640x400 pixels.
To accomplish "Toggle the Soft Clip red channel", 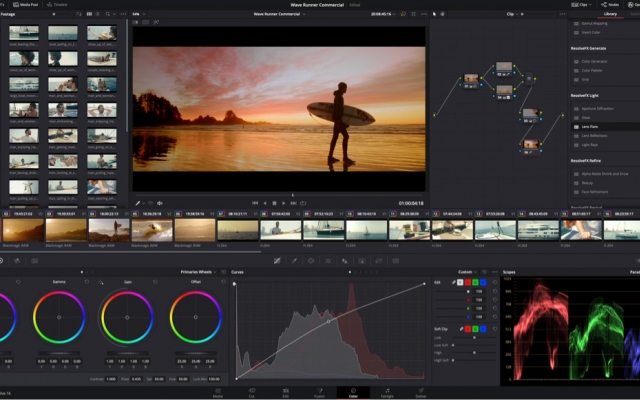I will [468, 329].
